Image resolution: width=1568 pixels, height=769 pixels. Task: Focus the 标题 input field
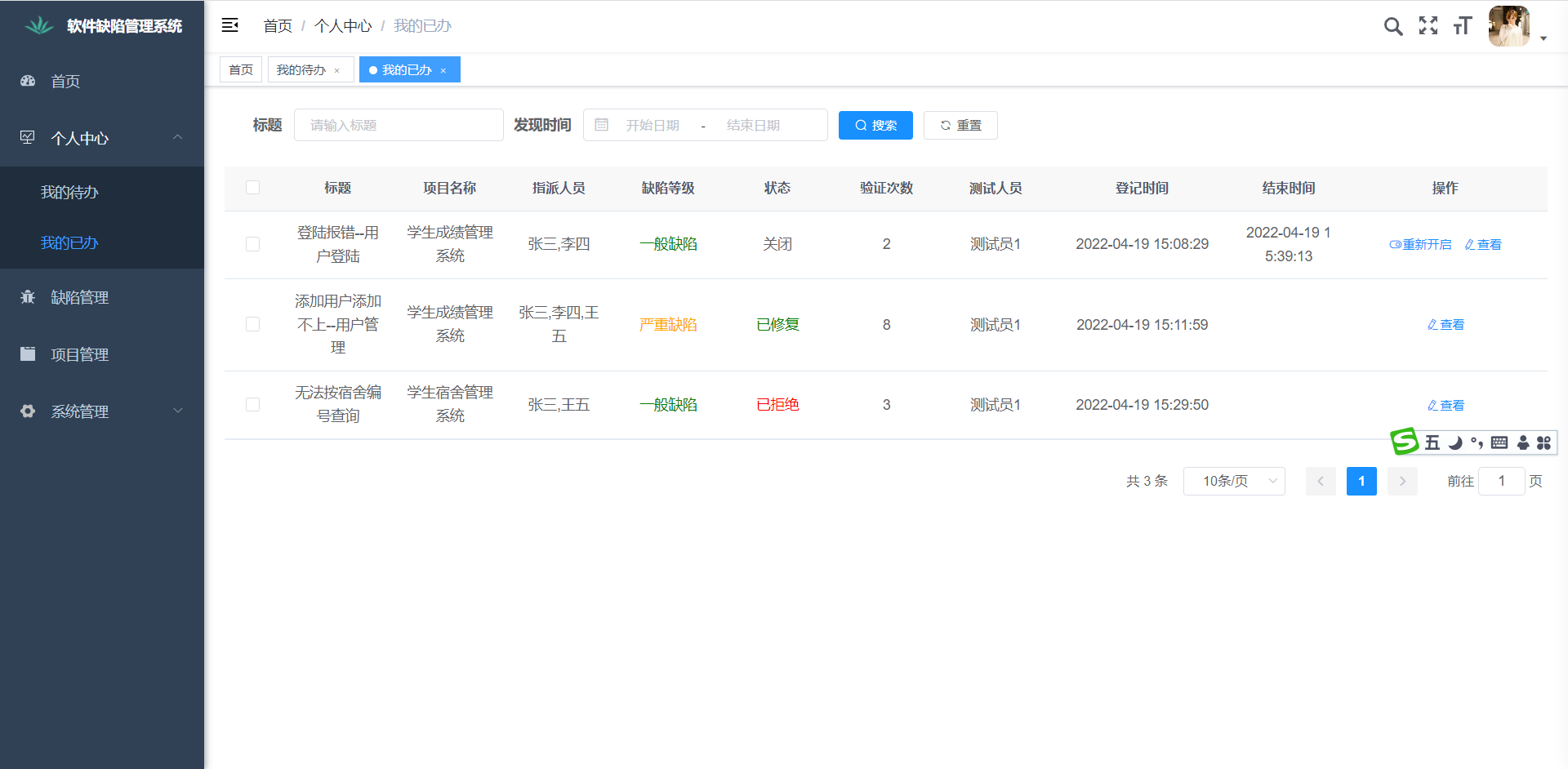(399, 125)
